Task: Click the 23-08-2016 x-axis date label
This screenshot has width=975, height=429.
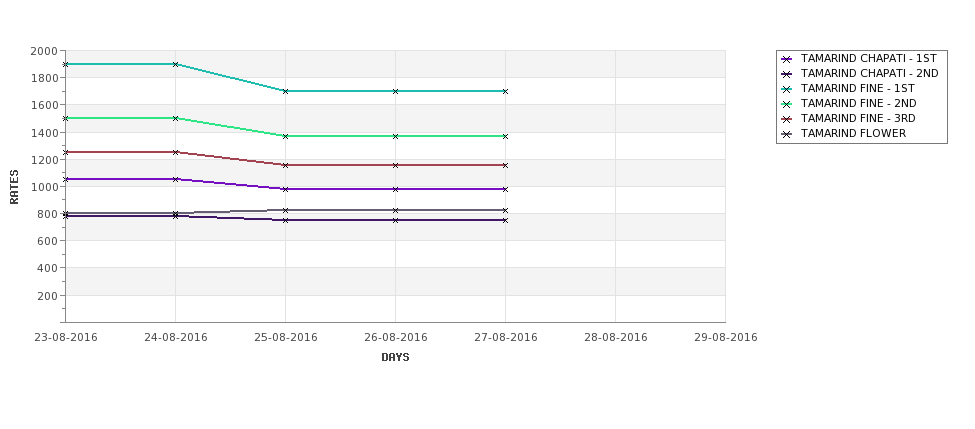Action: tap(66, 338)
